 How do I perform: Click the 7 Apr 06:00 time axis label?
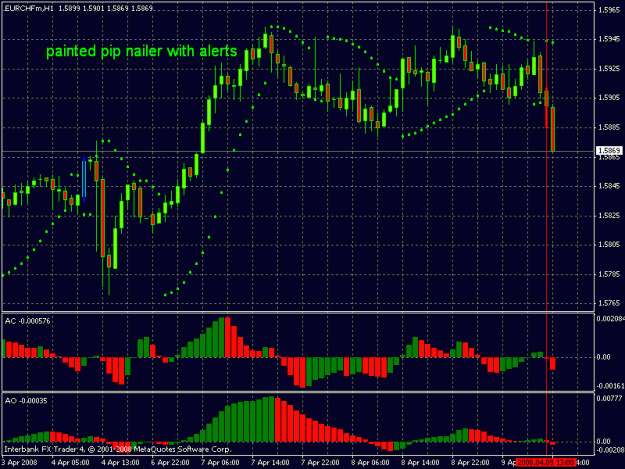click(220, 463)
